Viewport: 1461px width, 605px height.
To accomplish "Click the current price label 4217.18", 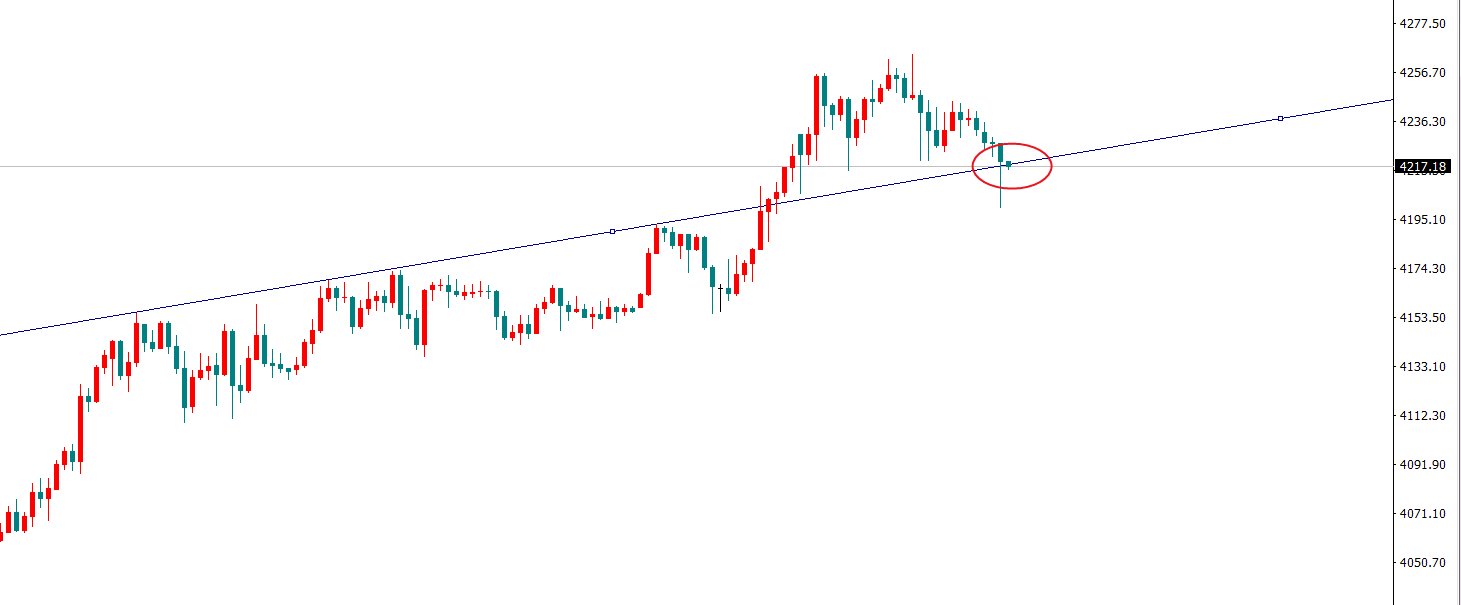I will point(1425,166).
